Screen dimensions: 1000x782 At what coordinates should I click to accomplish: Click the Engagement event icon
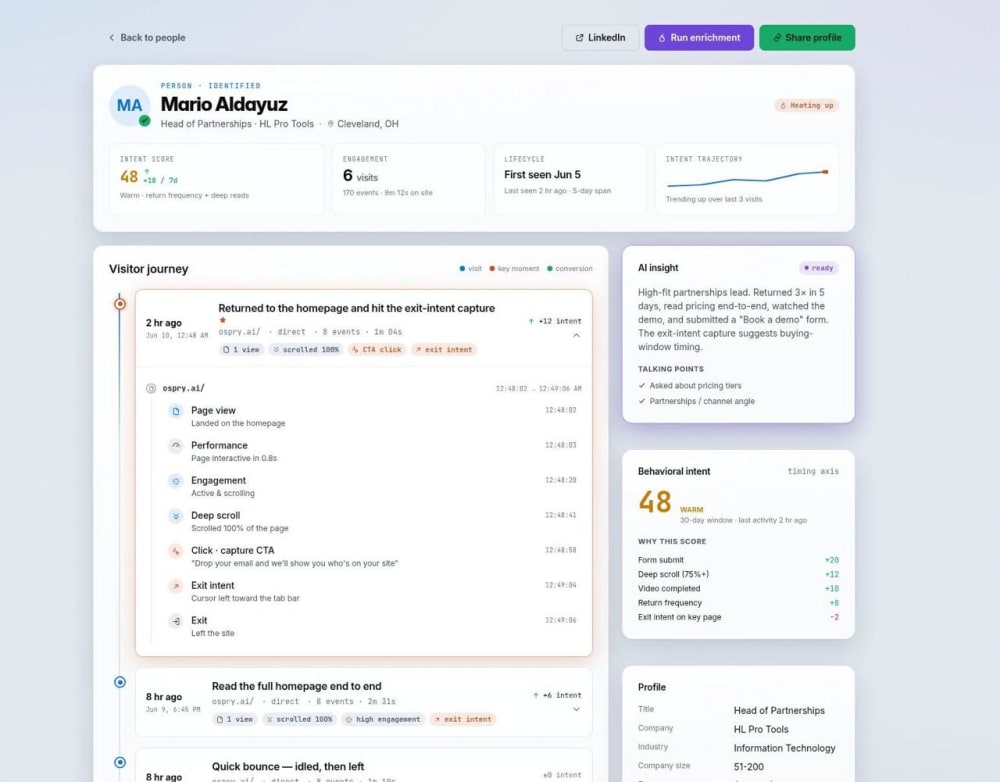tap(175, 481)
